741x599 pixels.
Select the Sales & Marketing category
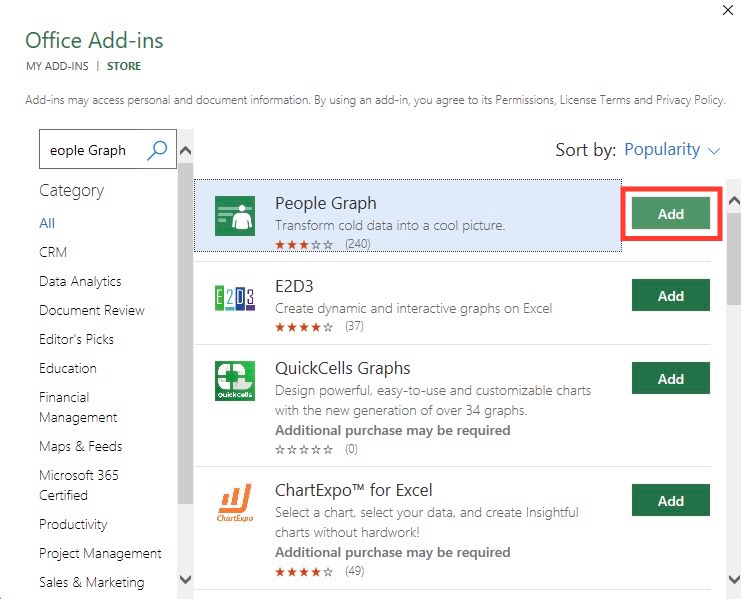(x=92, y=582)
